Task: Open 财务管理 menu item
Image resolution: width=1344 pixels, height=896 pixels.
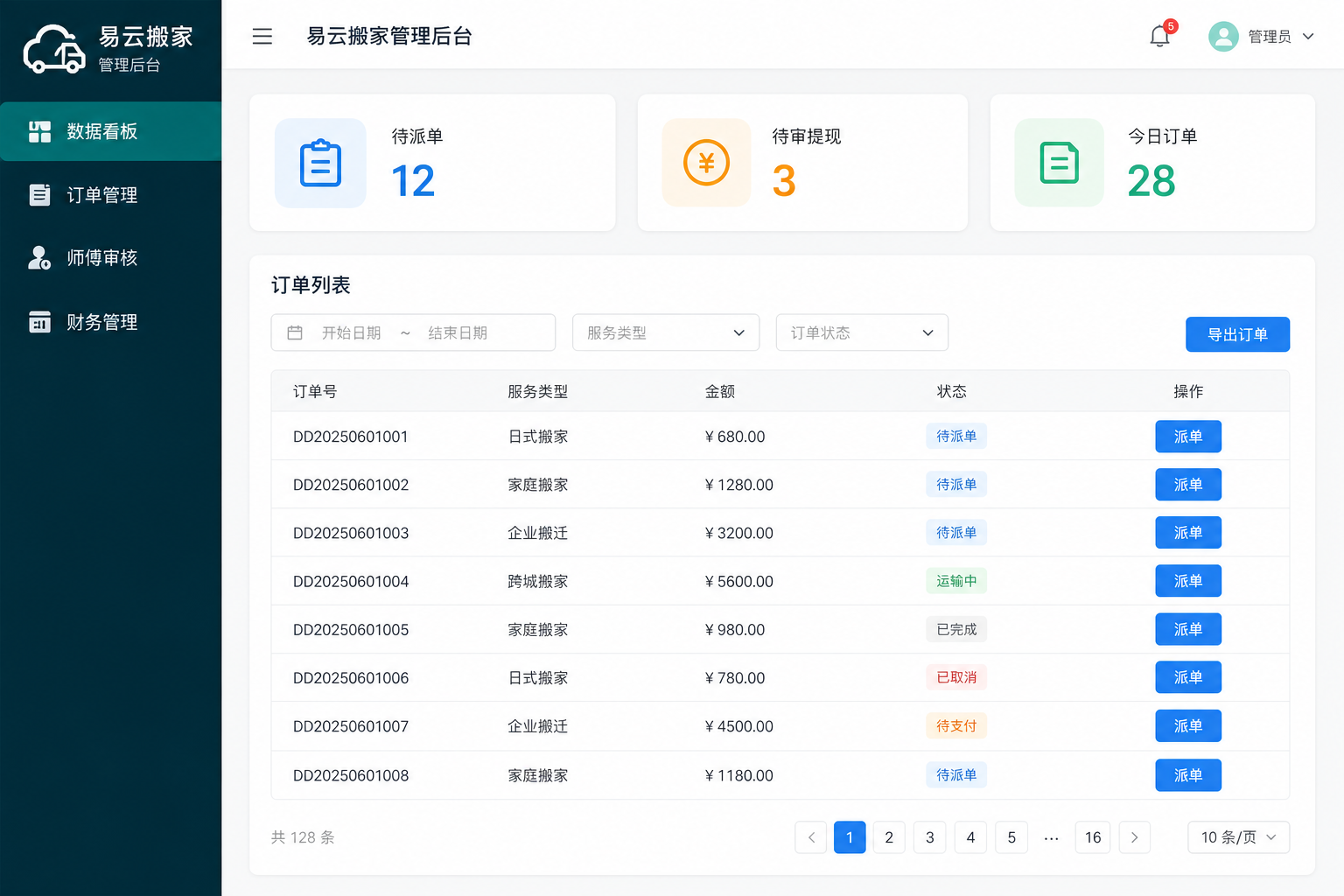Action: [111, 322]
